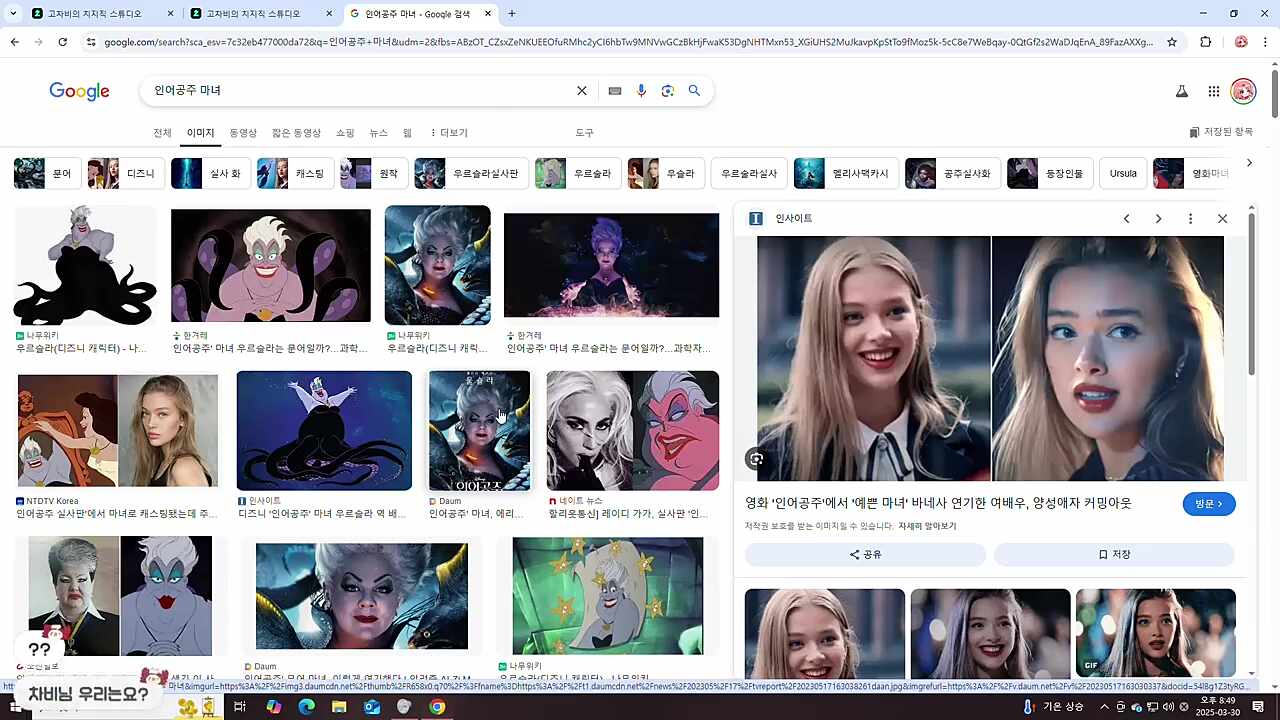1280x720 pixels.
Task: Open the 저장된 항목 saved items
Action: (x=1221, y=132)
